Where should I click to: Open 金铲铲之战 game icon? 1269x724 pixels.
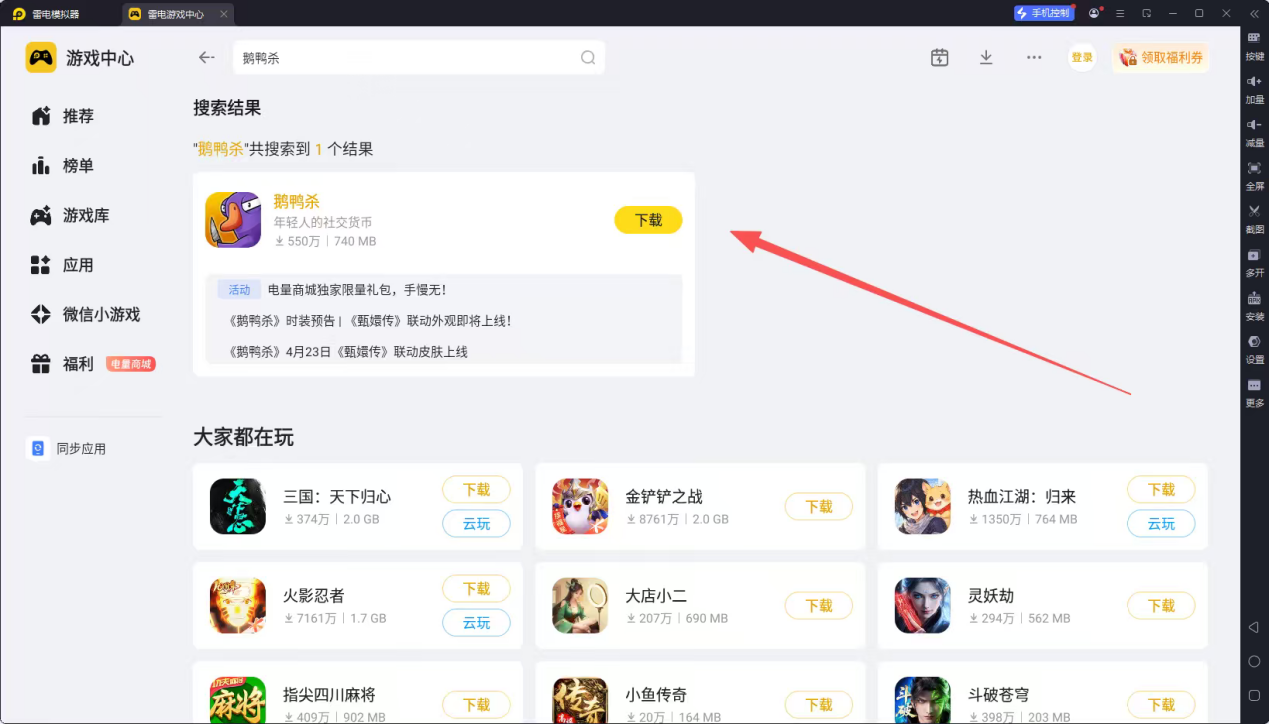(x=580, y=506)
